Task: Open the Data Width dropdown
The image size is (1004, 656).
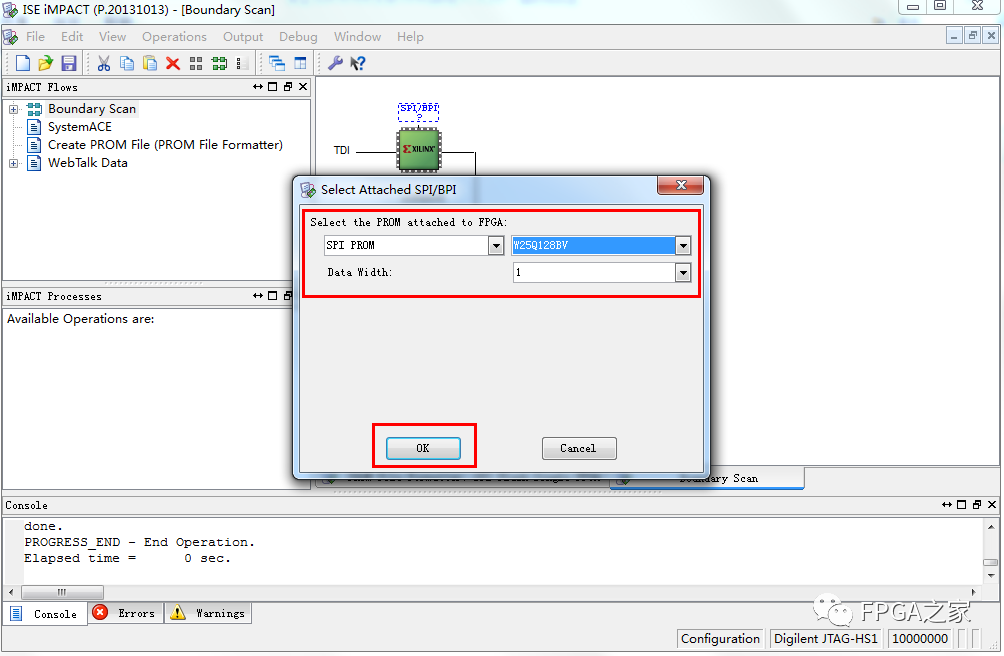Action: pyautogui.click(x=683, y=273)
